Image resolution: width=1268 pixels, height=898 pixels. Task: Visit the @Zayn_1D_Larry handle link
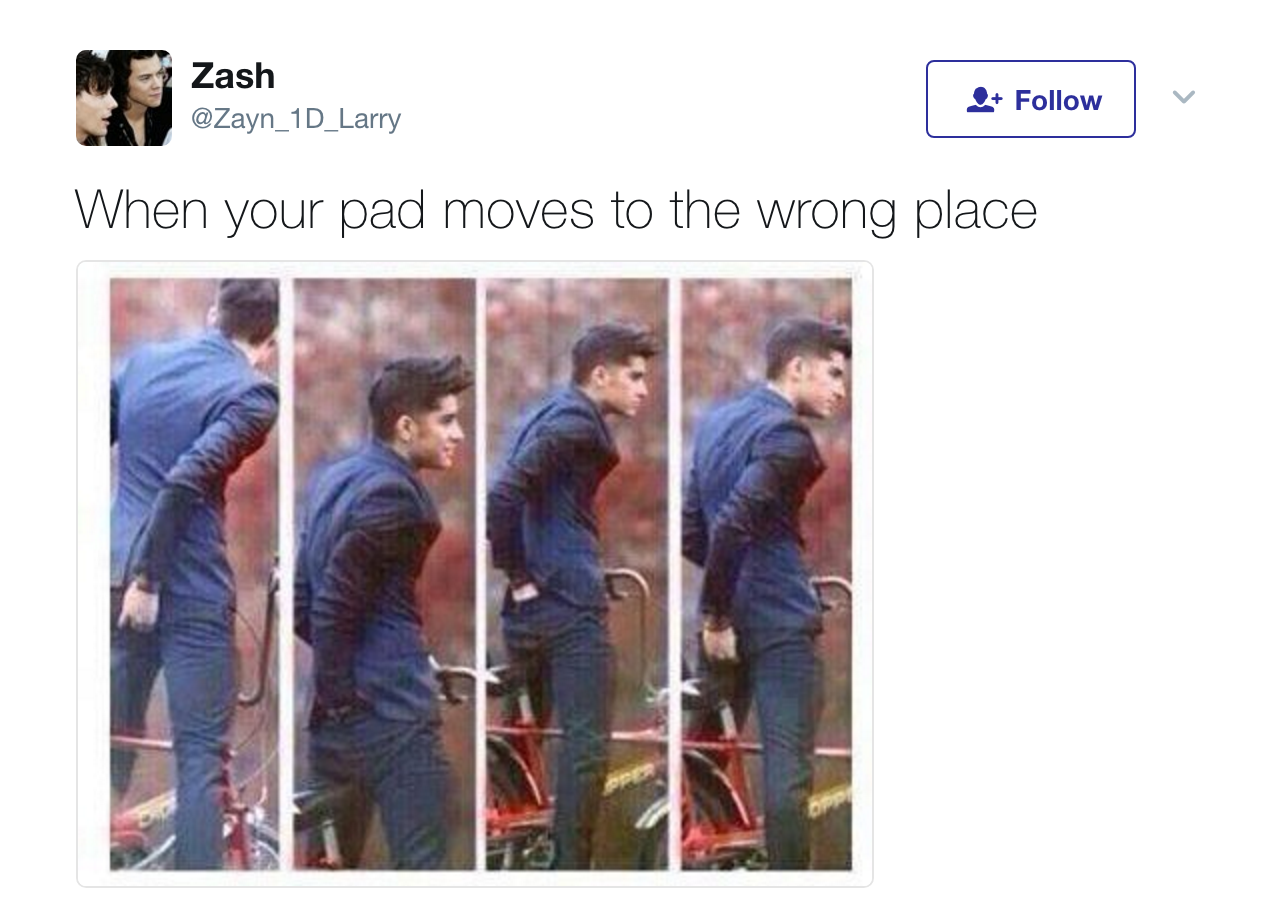pyautogui.click(x=296, y=119)
